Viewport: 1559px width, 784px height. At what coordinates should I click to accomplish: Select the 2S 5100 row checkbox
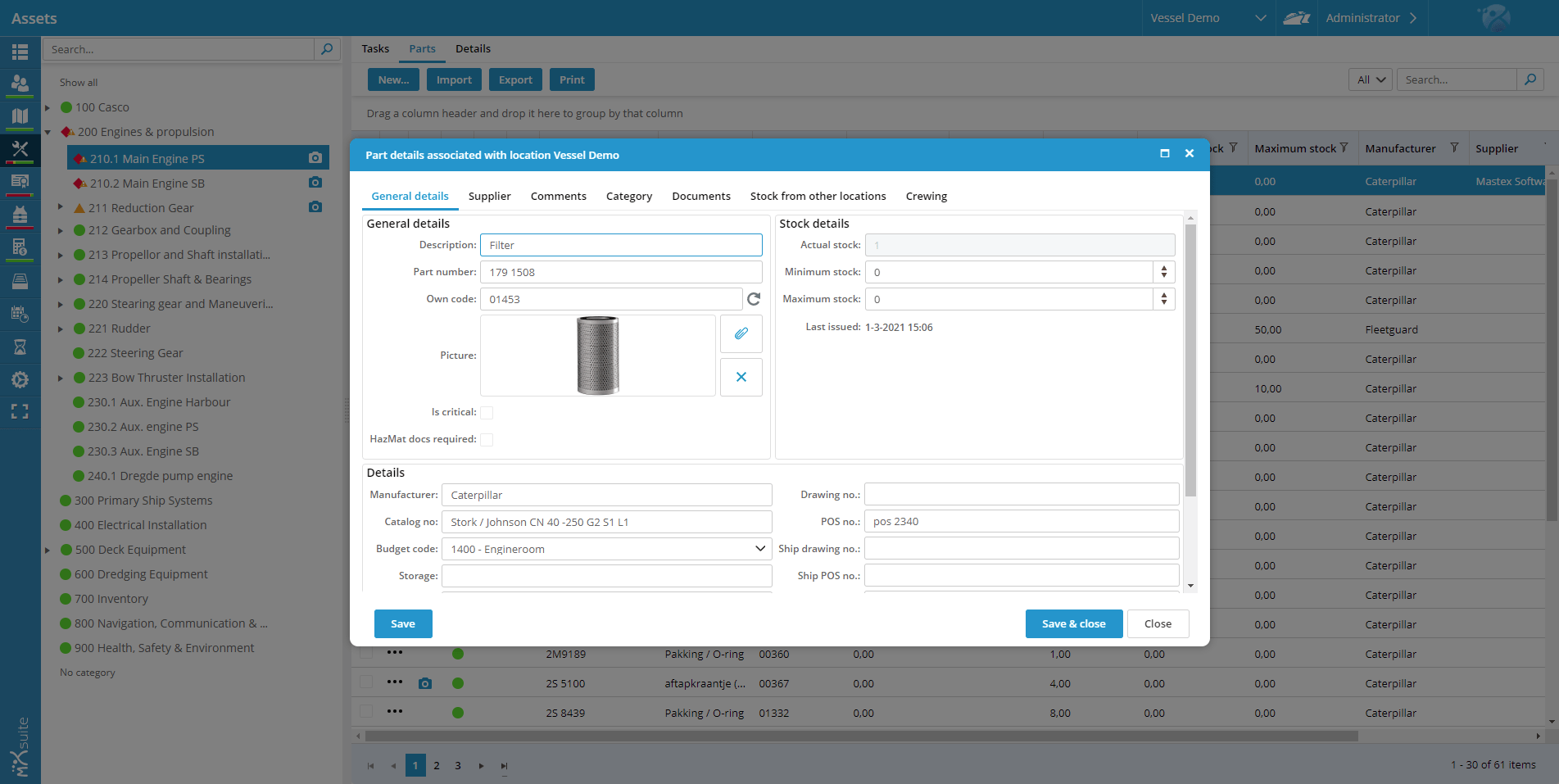(366, 682)
